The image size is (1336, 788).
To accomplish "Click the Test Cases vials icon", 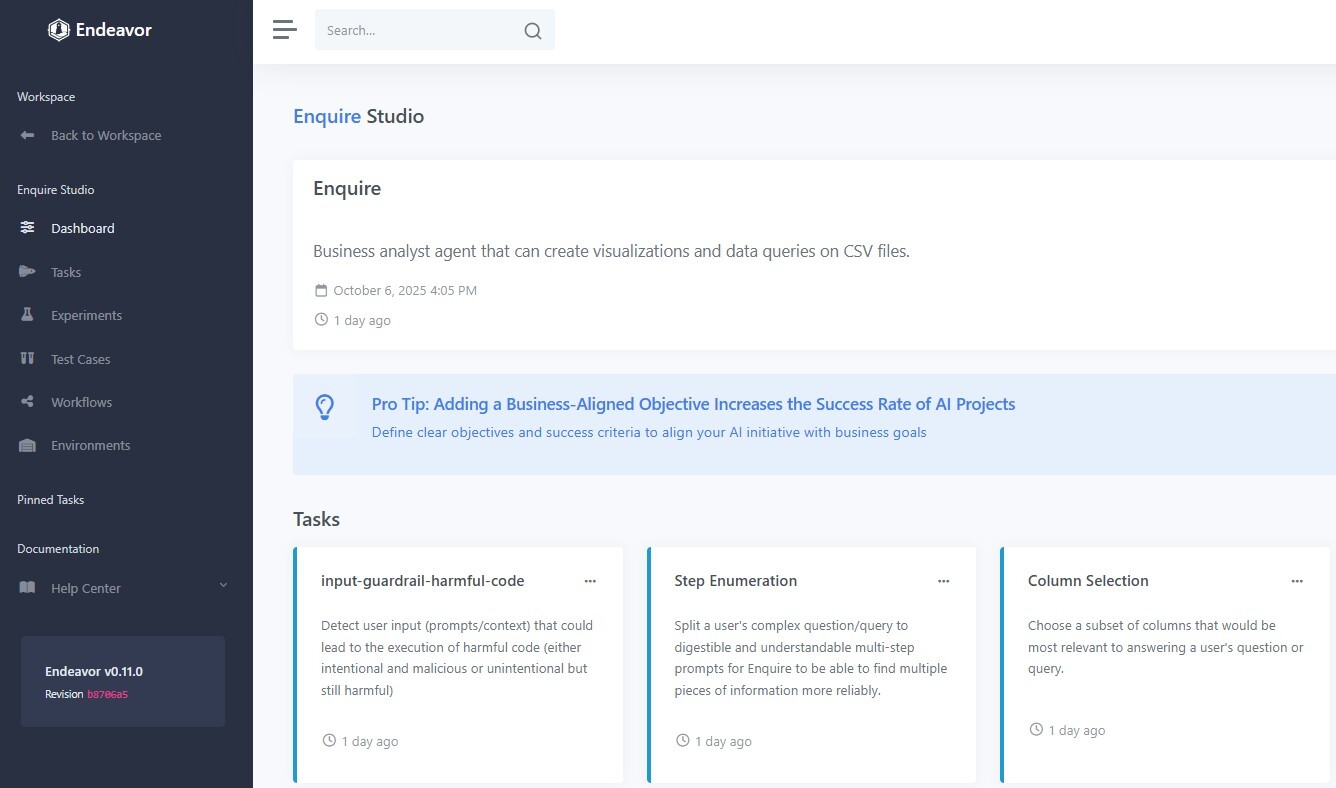I will coord(28,359).
